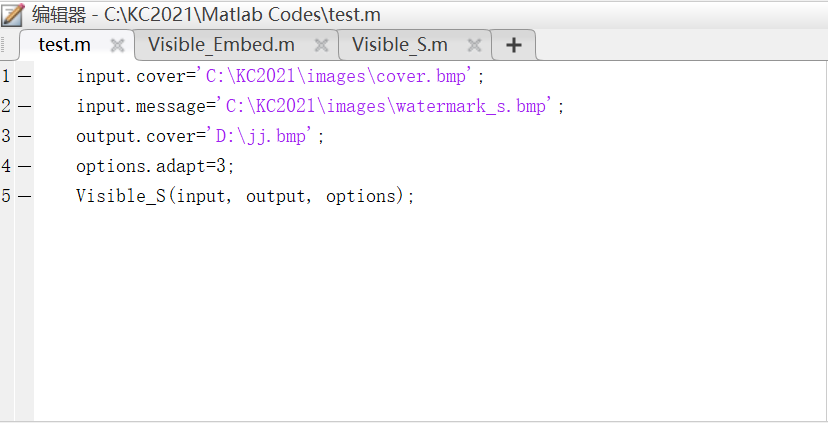This screenshot has width=828, height=423.
Task: Close the Visible_Embed.m tab
Action: (321, 45)
